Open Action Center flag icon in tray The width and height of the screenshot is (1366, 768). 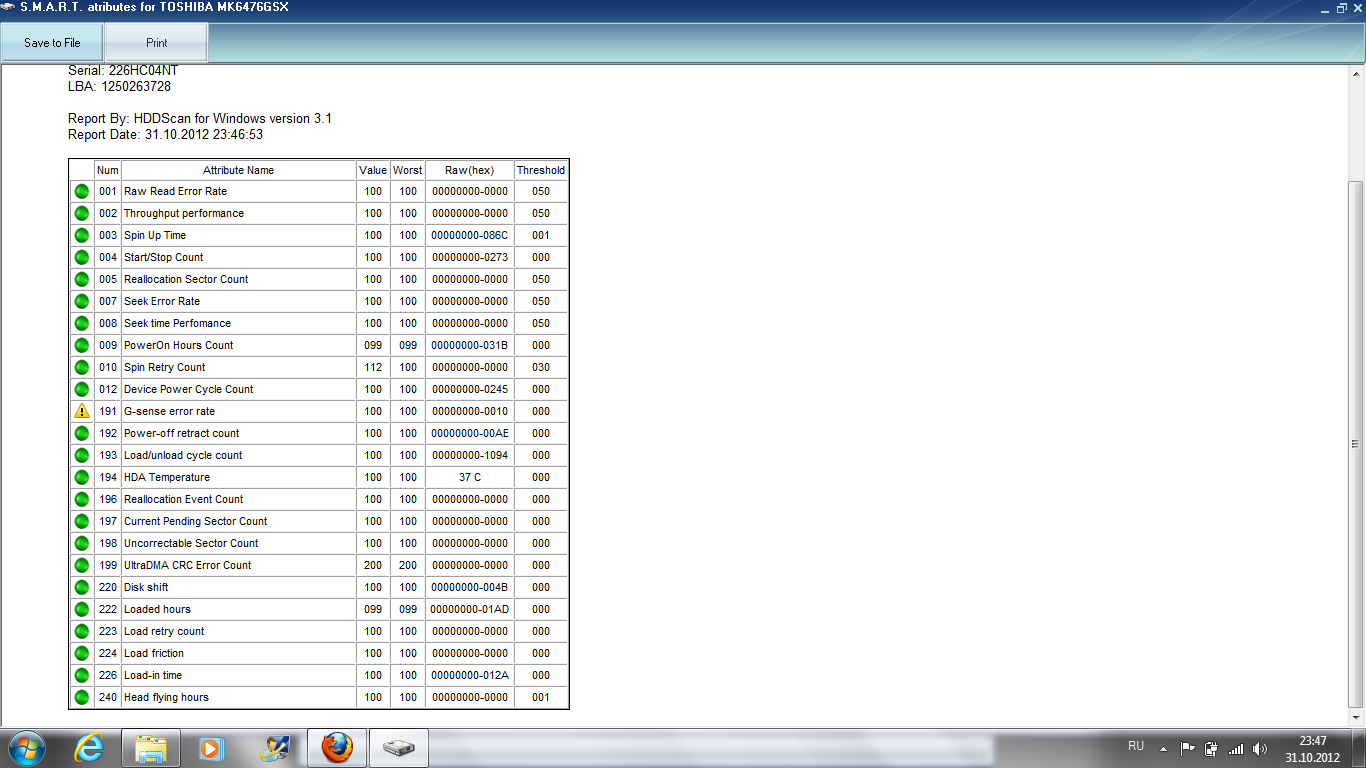coord(1188,748)
